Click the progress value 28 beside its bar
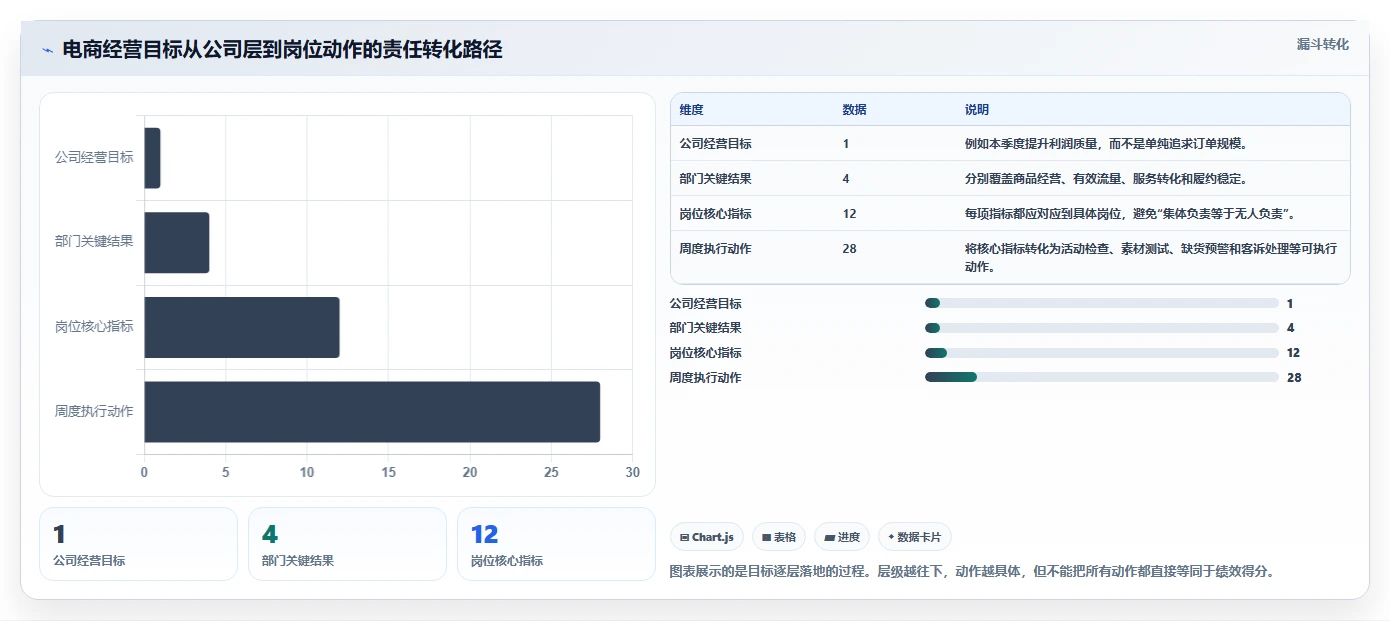Image resolution: width=1390 pixels, height=621 pixels. click(1294, 377)
